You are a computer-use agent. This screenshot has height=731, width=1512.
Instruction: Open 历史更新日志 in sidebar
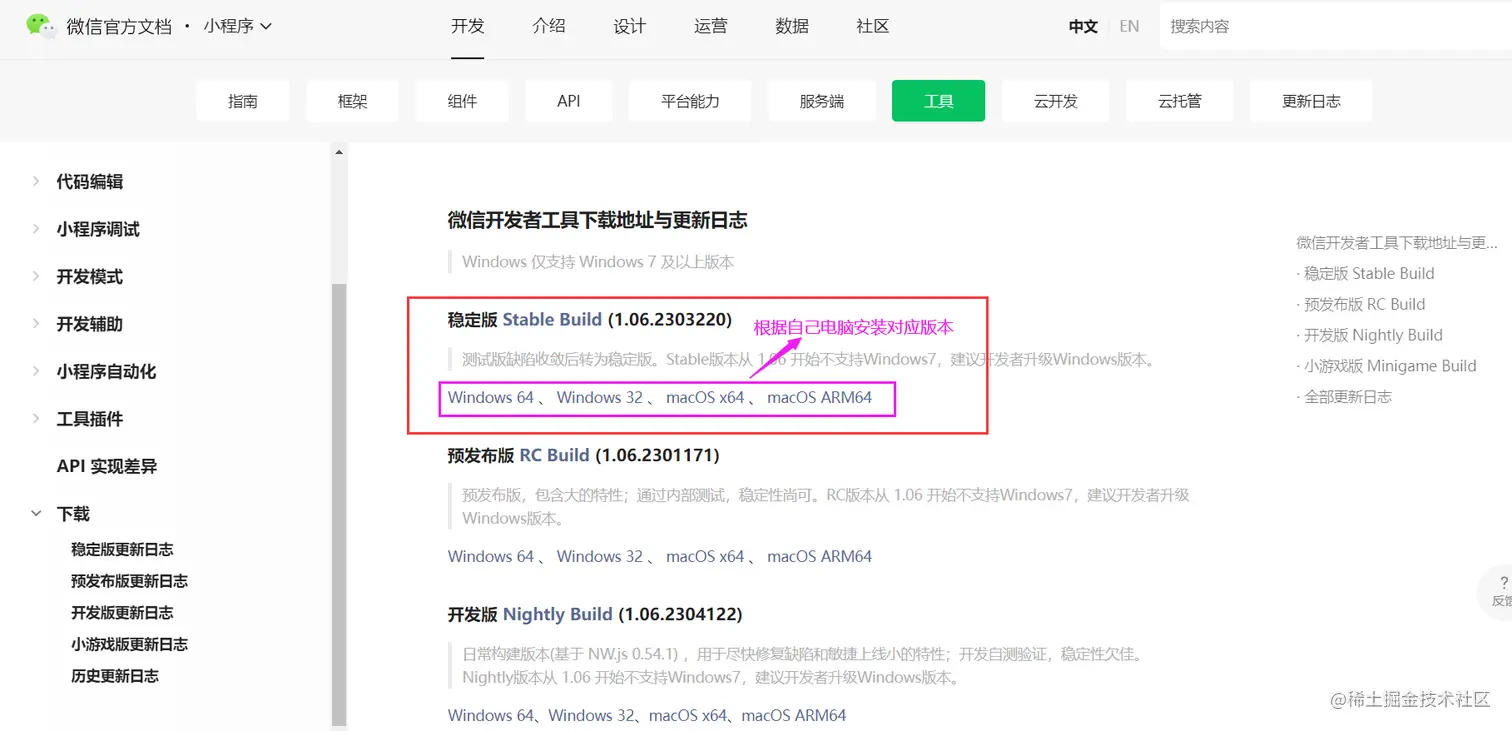[115, 676]
